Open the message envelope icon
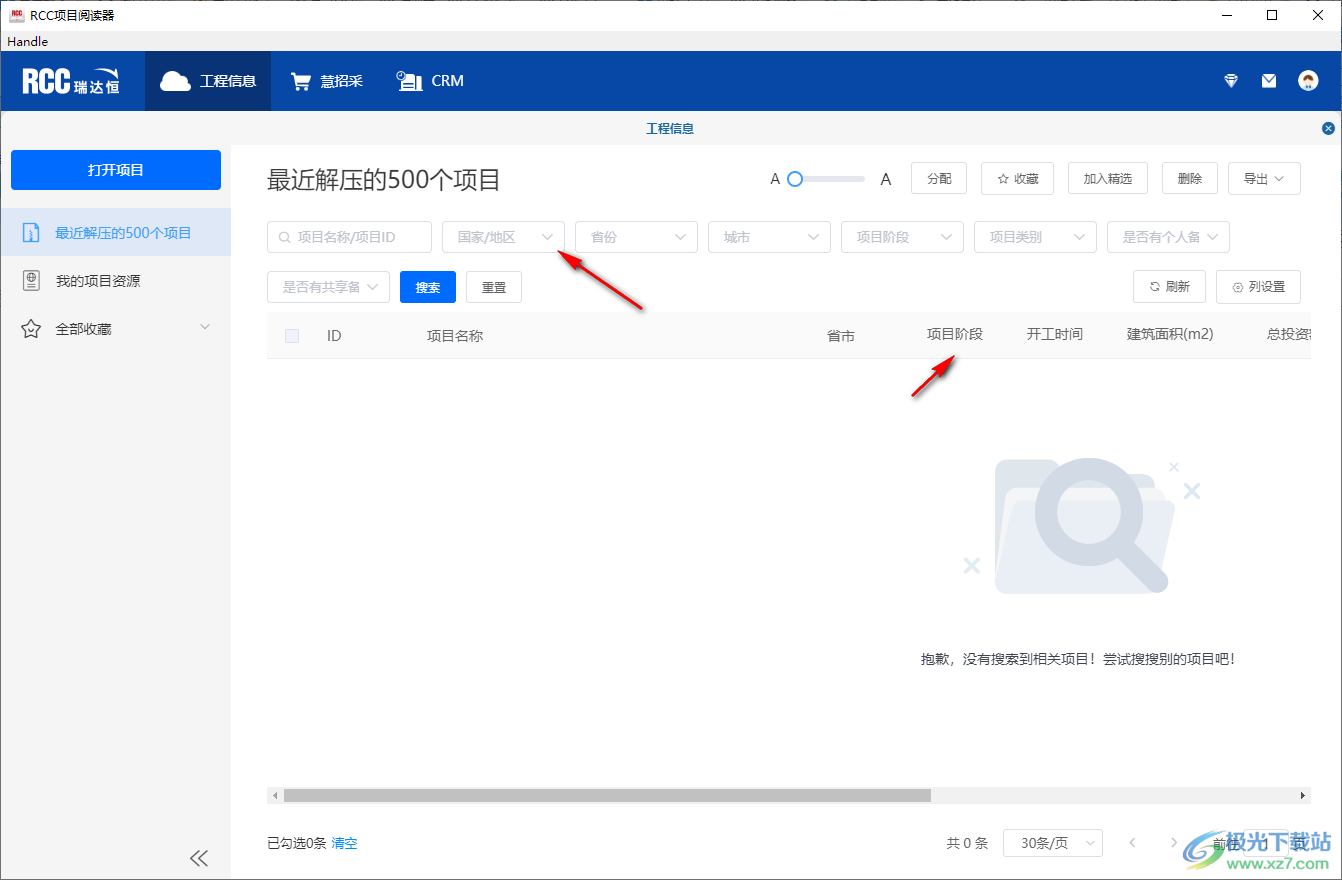1342x880 pixels. pyautogui.click(x=1269, y=81)
